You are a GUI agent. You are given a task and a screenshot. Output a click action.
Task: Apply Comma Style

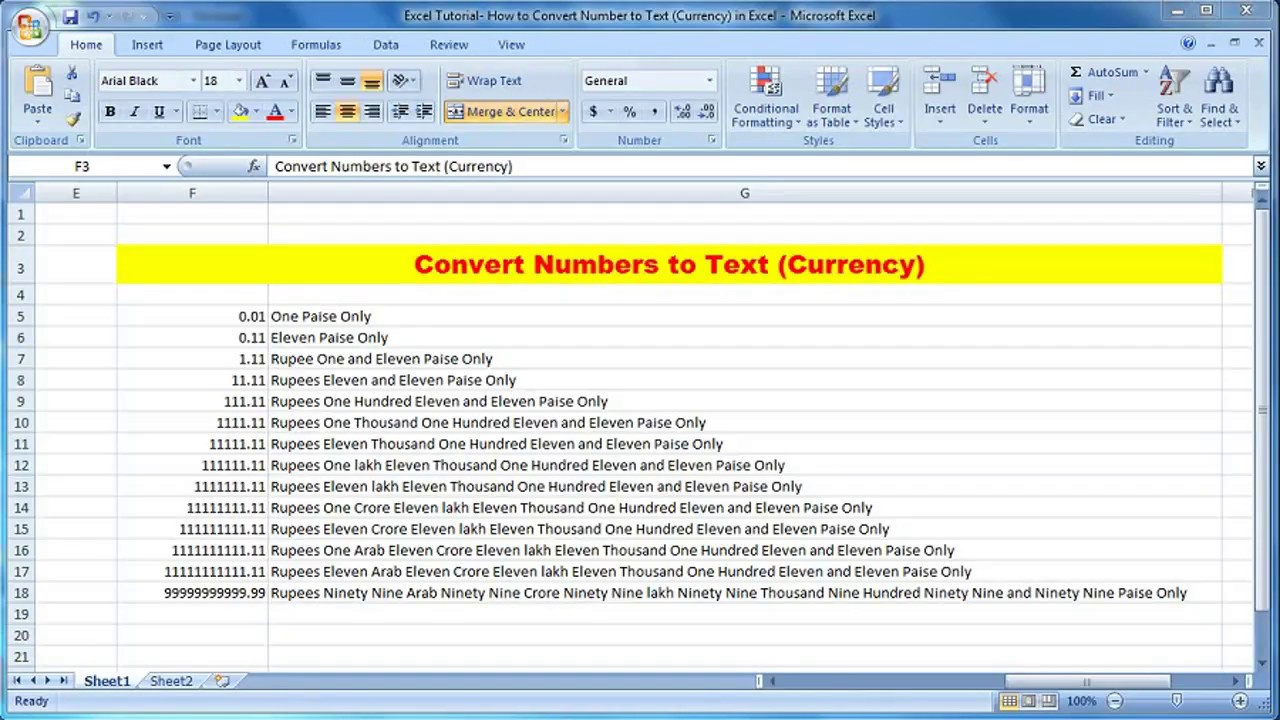[654, 112]
